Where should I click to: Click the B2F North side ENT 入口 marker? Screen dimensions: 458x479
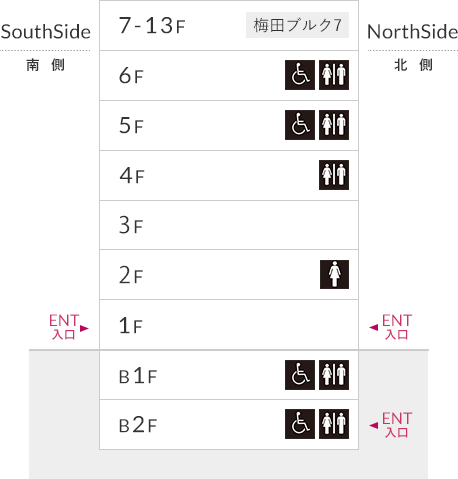(x=391, y=425)
